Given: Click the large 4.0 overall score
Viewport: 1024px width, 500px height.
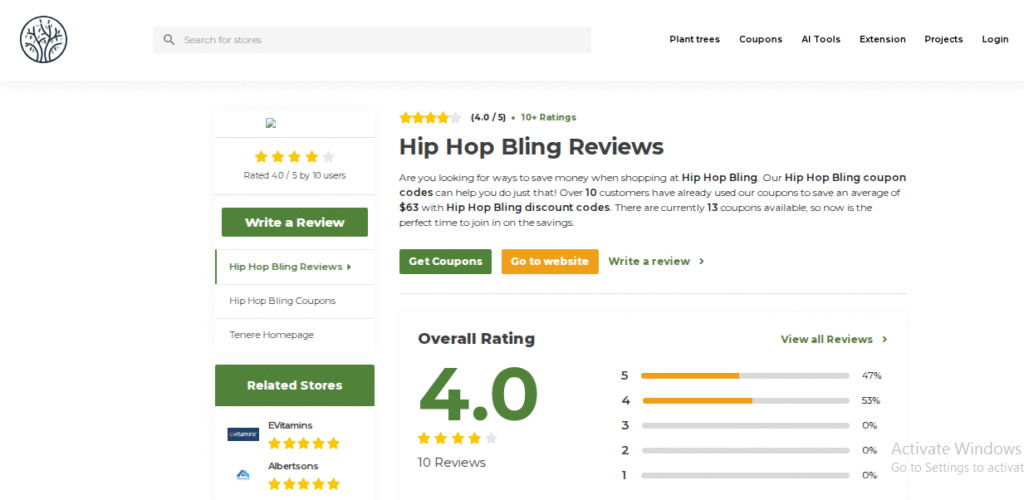Looking at the screenshot, I should [x=478, y=396].
